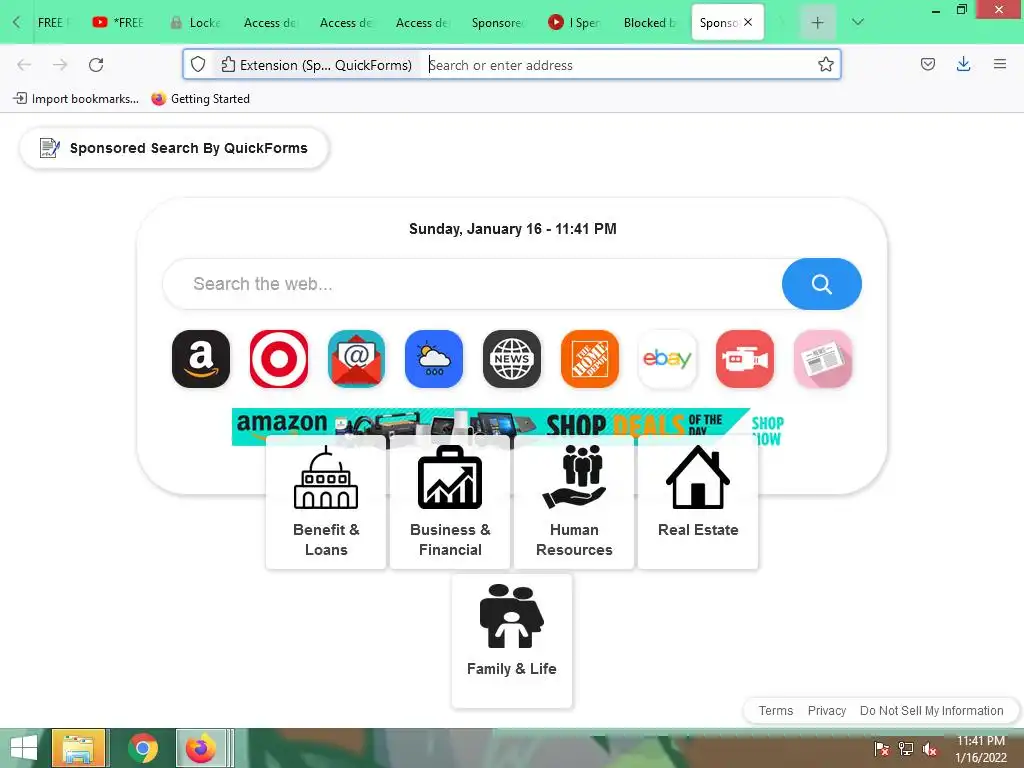Screen dimensions: 1024x768
Task: Click the muted volume tray icon
Action: (930, 749)
